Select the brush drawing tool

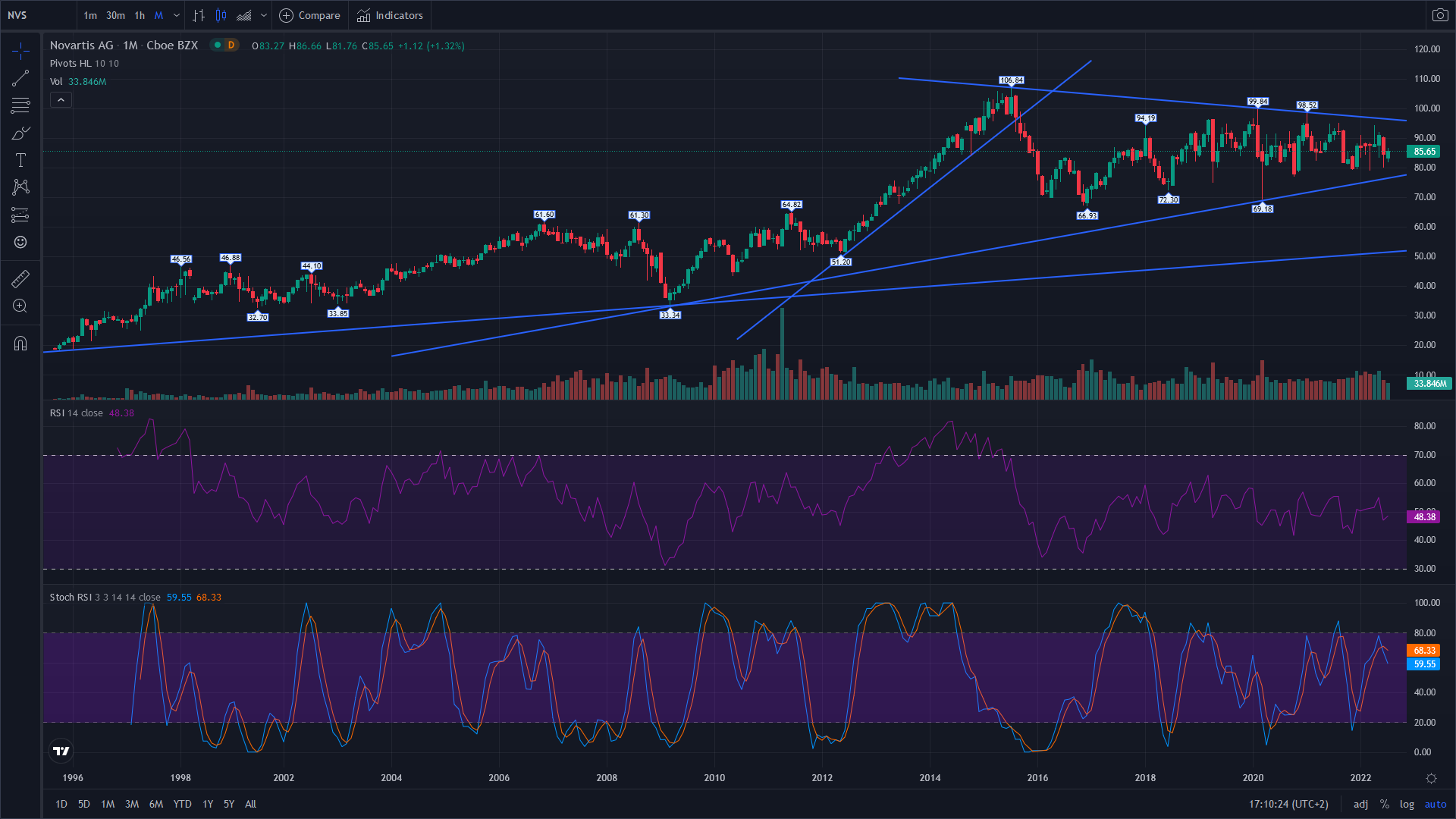point(20,133)
